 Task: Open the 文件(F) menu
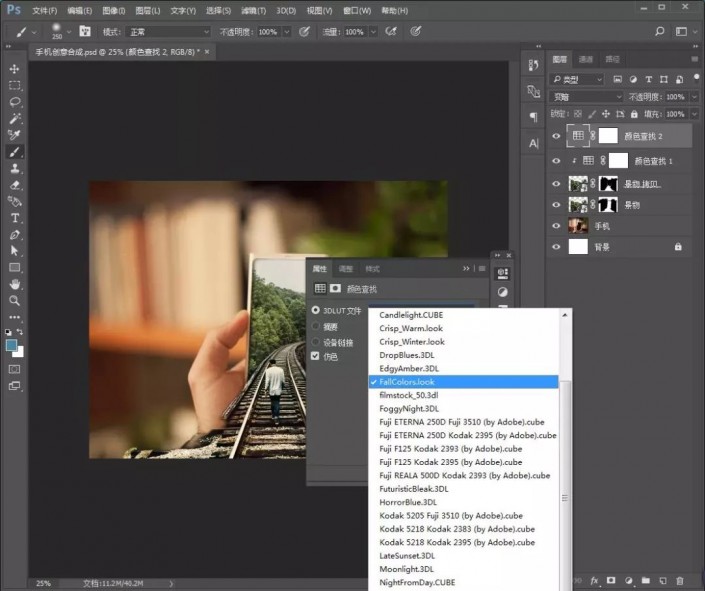pyautogui.click(x=45, y=10)
